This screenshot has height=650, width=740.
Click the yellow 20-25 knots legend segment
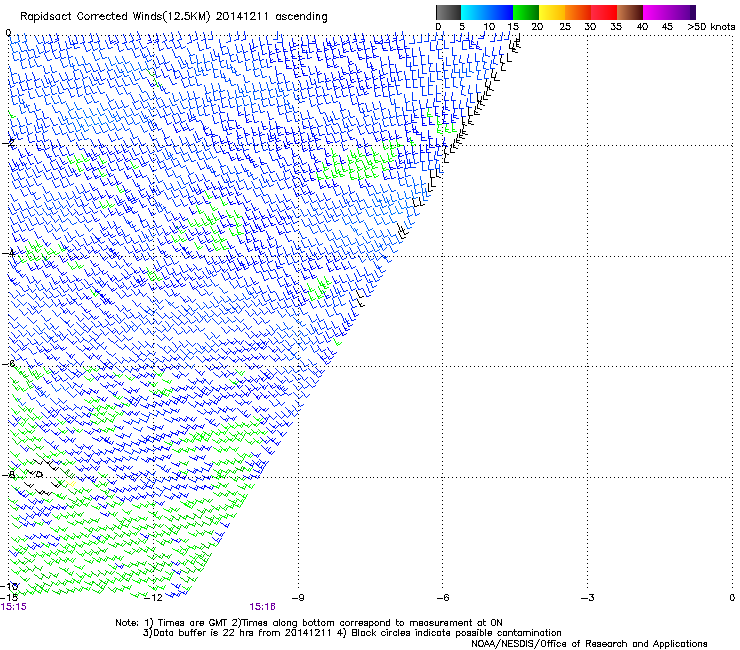coord(552,12)
